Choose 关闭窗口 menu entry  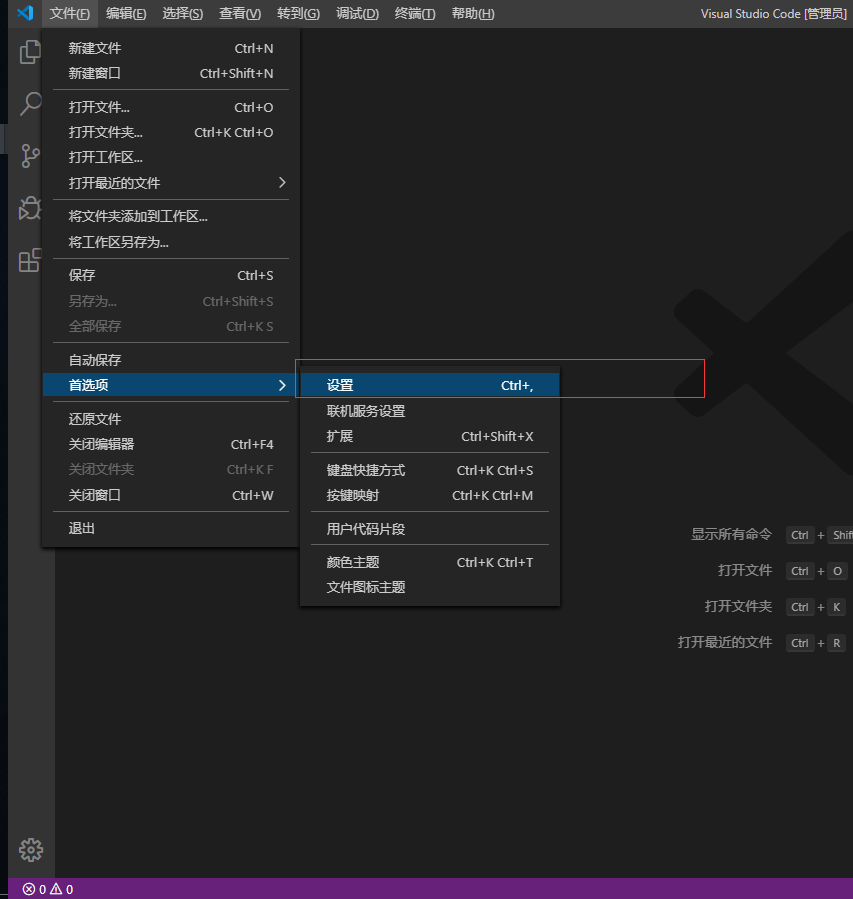(171, 495)
